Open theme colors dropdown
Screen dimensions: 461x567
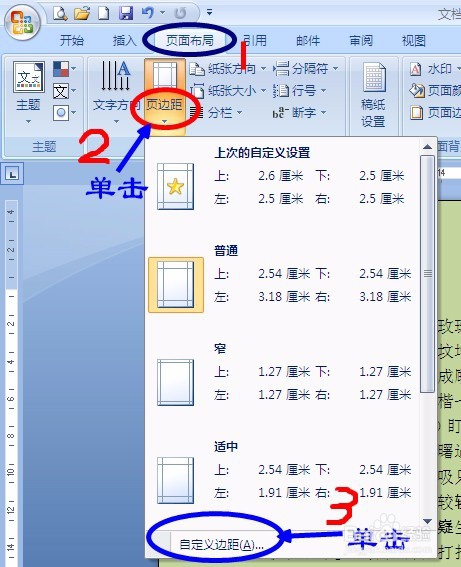(64, 69)
